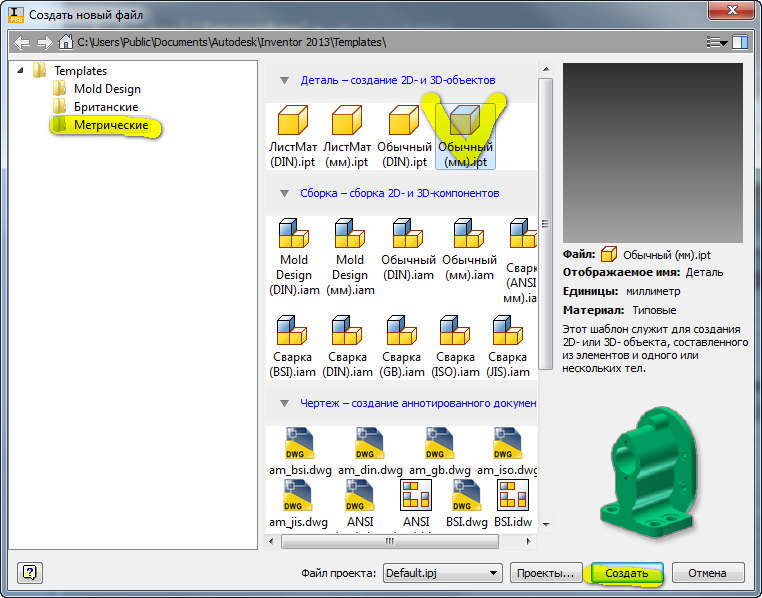The image size is (762, 598).
Task: Open the help question-mark button
Action: pyautogui.click(x=30, y=573)
